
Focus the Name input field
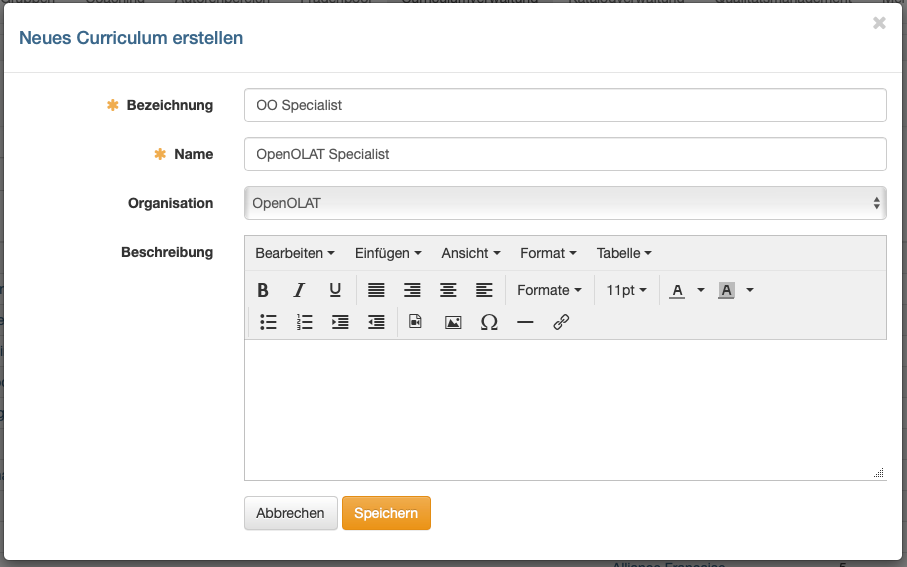(565, 154)
